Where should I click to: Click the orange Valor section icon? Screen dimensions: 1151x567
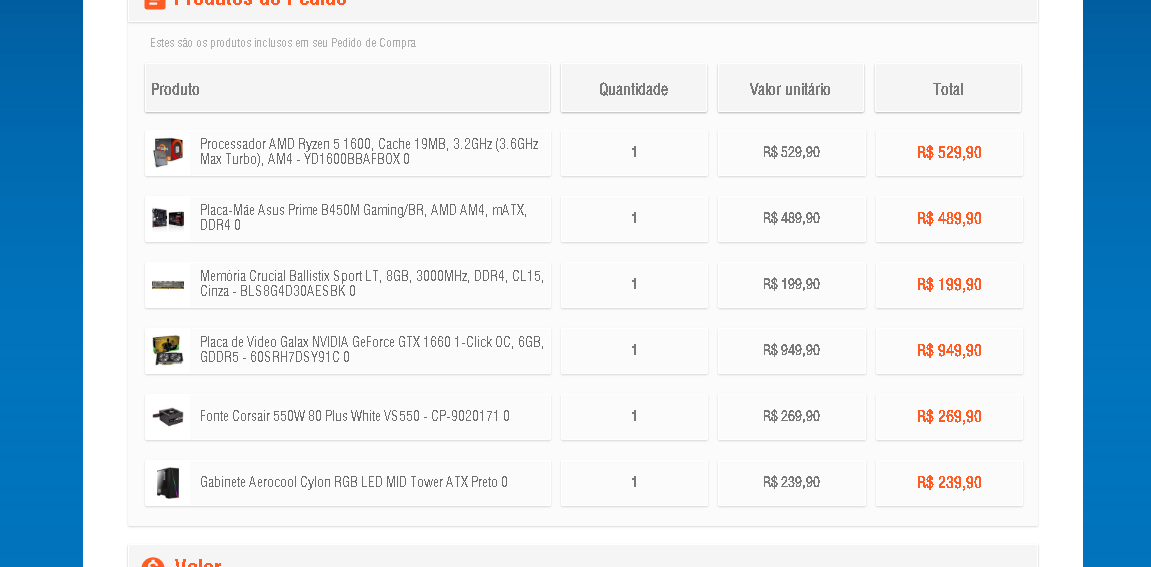153,563
